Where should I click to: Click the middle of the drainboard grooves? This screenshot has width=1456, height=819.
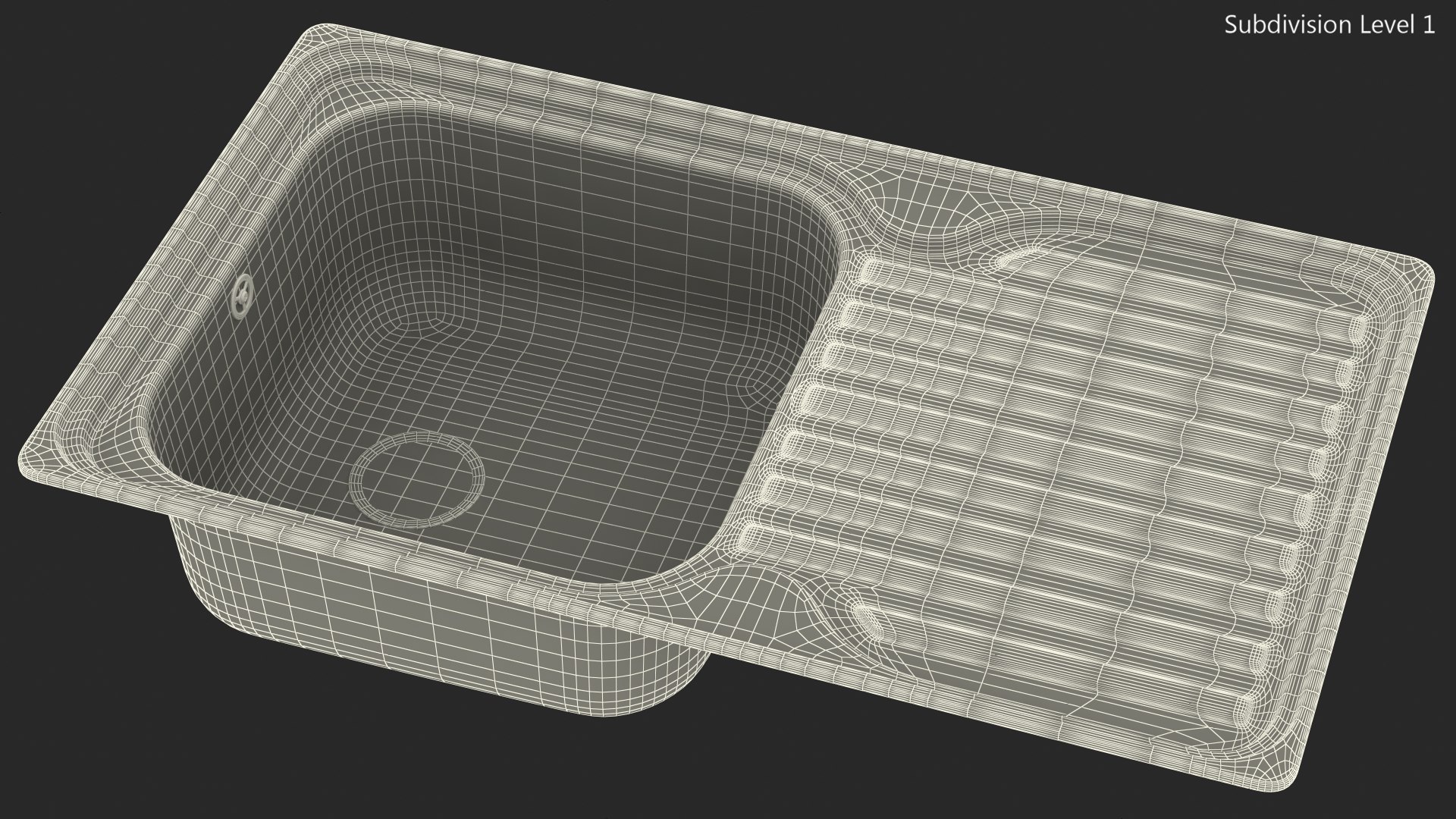1062,455
